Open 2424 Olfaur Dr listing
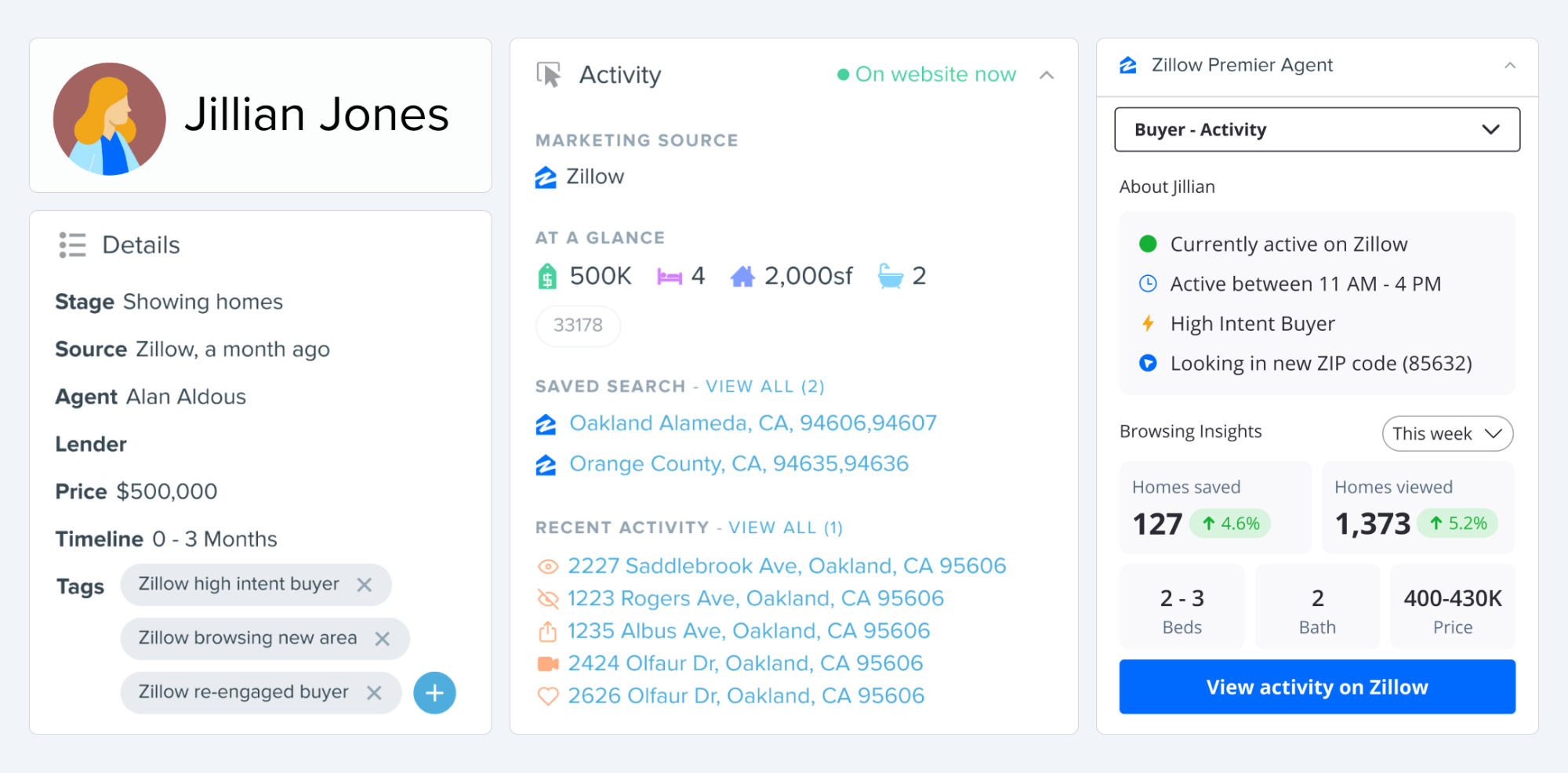This screenshot has width=1568, height=773. click(x=745, y=664)
